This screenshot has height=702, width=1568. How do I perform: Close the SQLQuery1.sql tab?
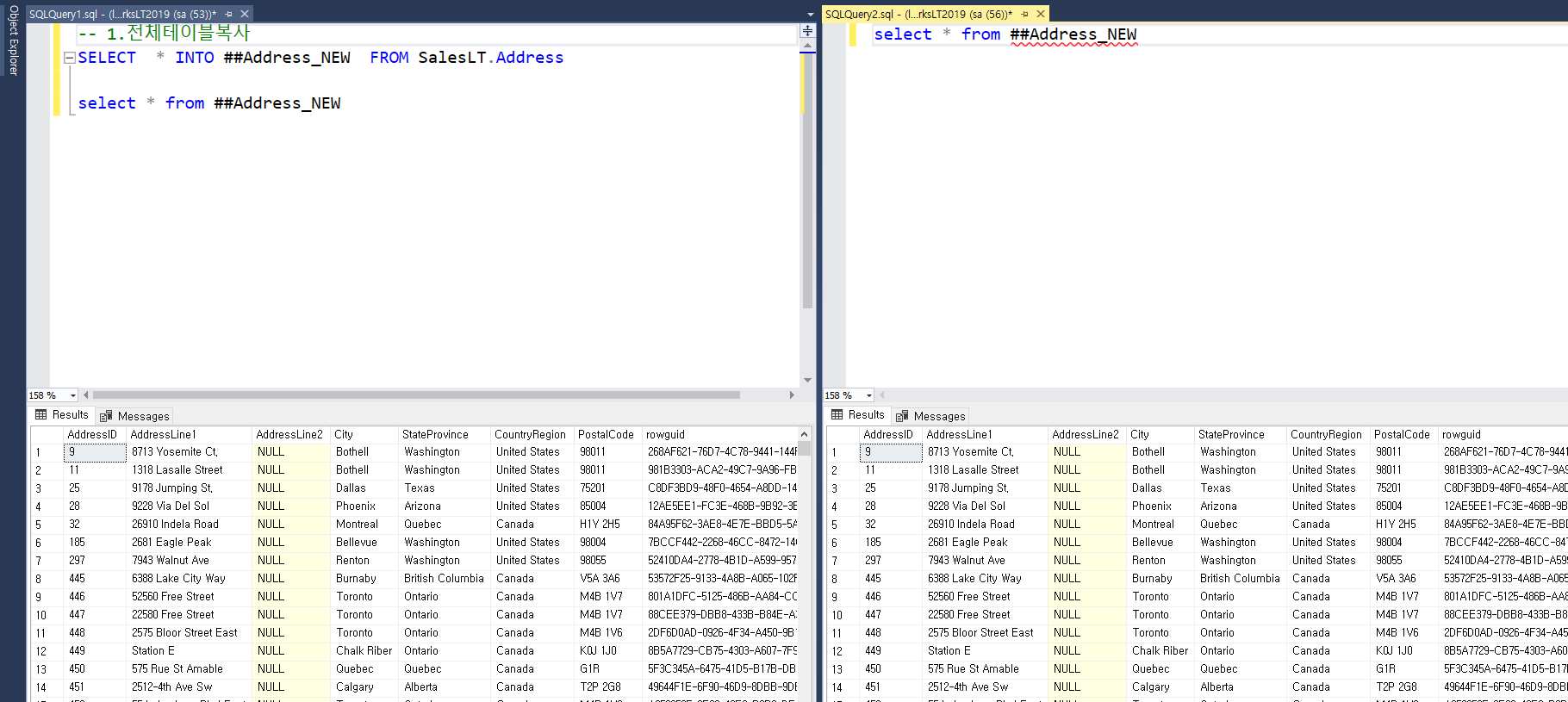[245, 14]
